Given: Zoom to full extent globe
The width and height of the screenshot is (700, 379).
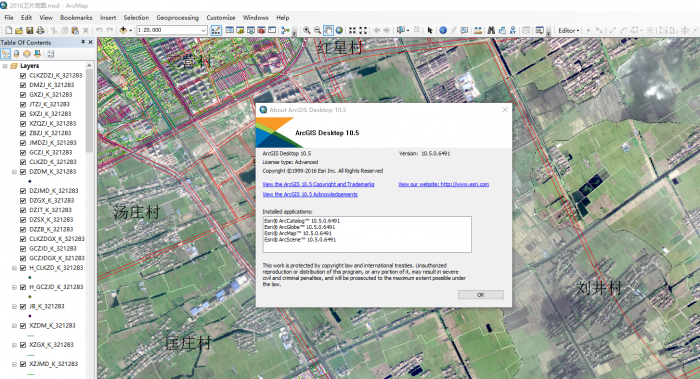Looking at the screenshot, I should pos(339,30).
